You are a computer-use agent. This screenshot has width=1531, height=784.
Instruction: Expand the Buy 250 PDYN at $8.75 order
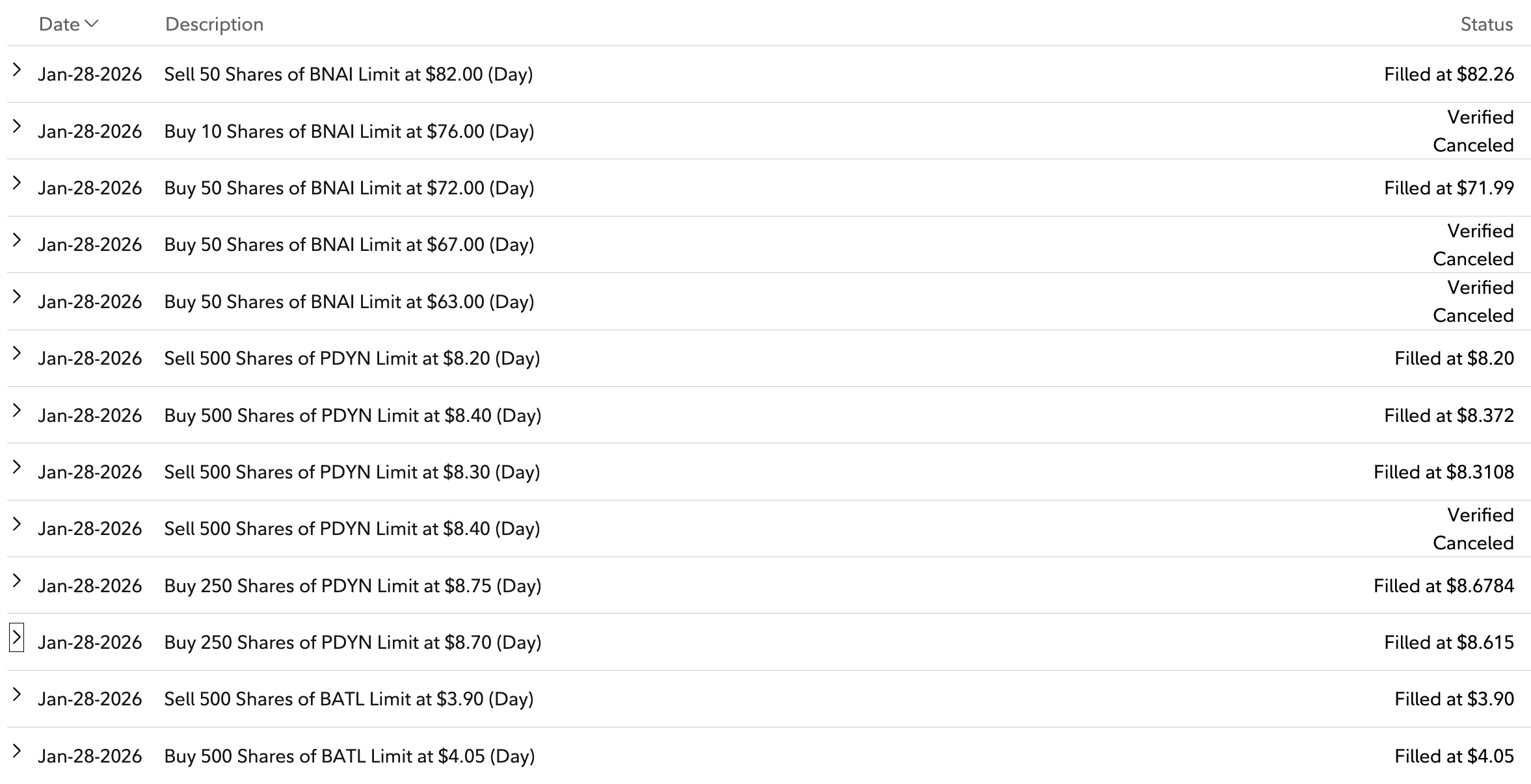[x=17, y=581]
